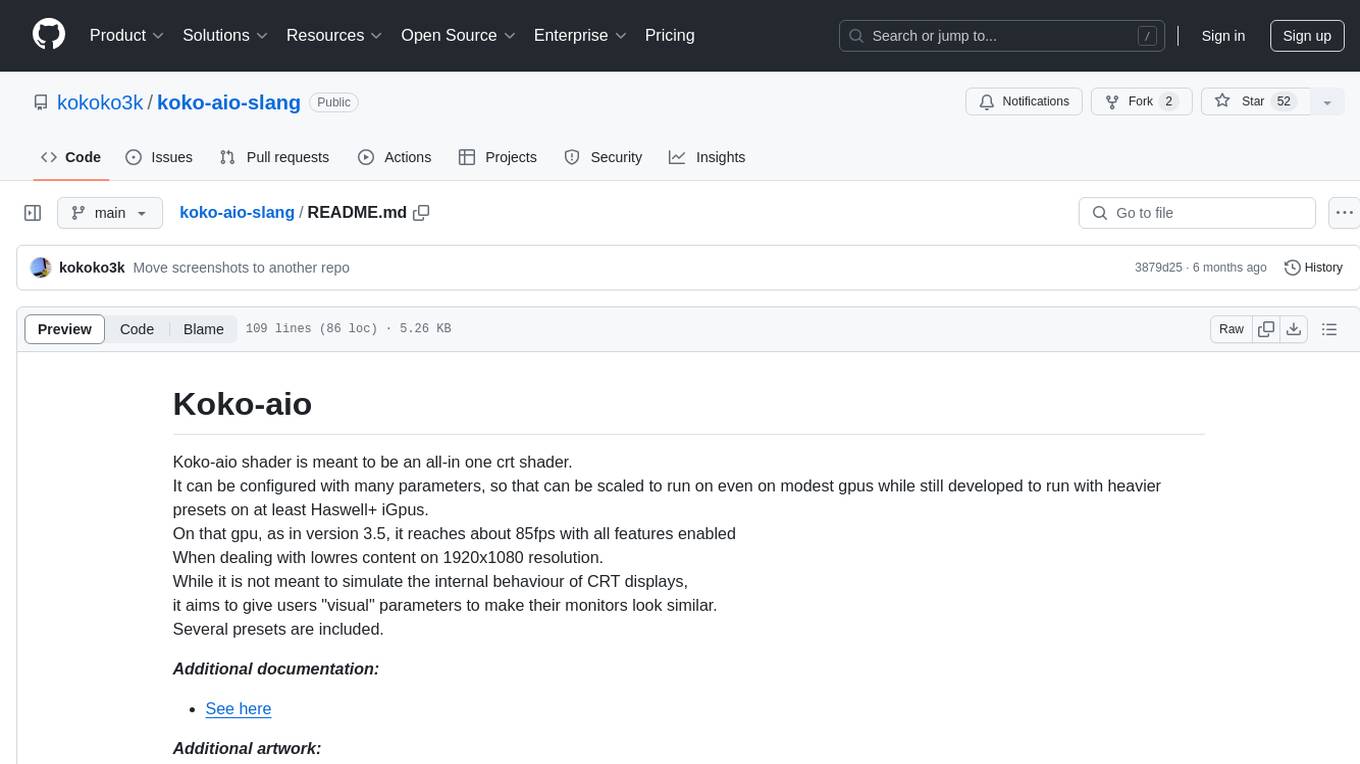Screen dimensions: 1360x764
Task: Expand the Open Source menu
Action: point(458,35)
